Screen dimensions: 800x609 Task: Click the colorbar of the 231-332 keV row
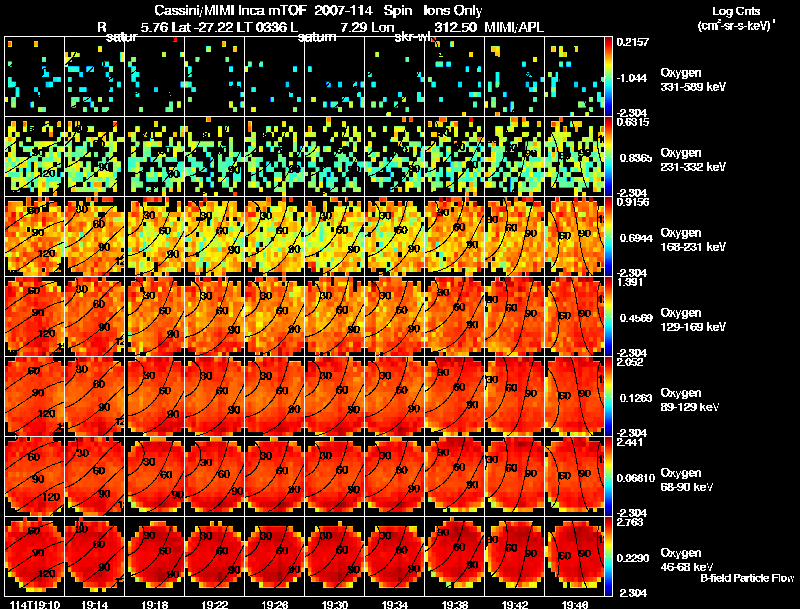pos(608,157)
